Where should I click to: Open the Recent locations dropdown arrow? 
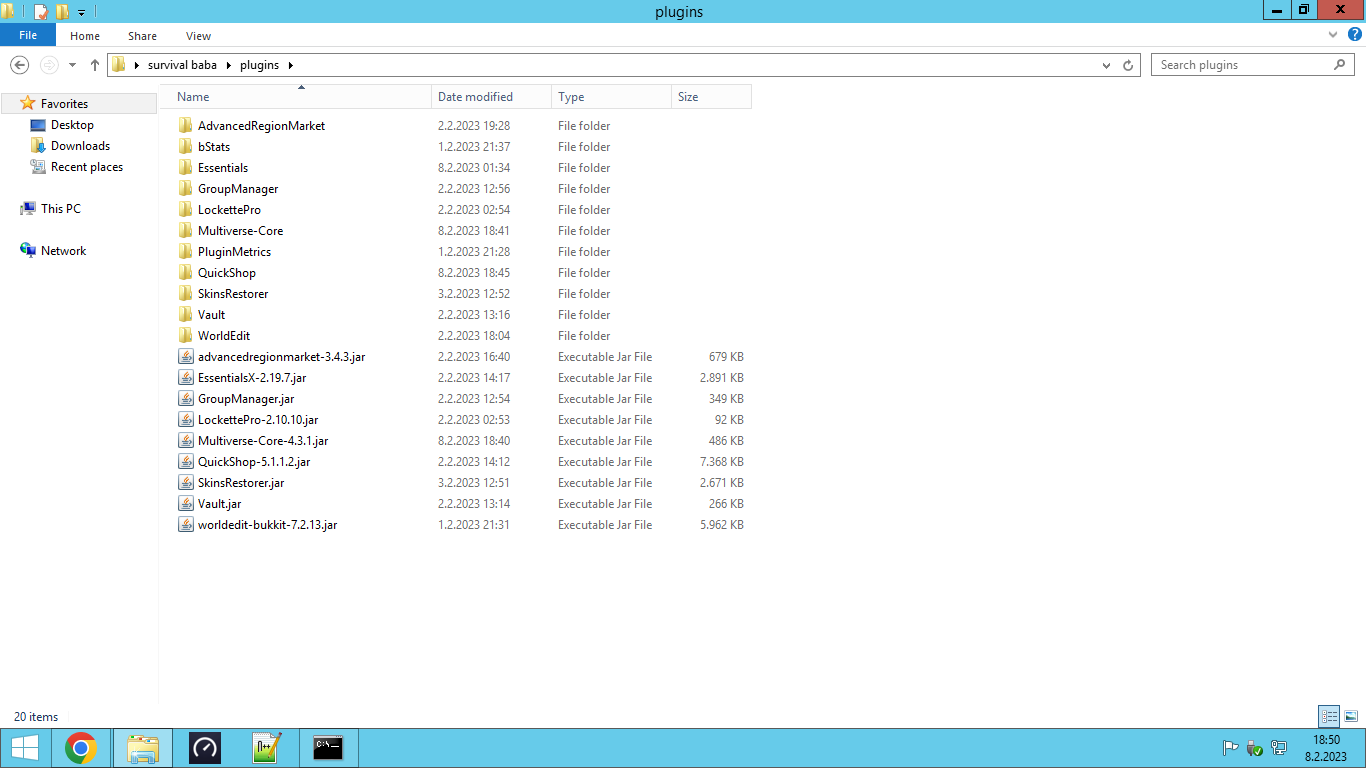pyautogui.click(x=72, y=65)
